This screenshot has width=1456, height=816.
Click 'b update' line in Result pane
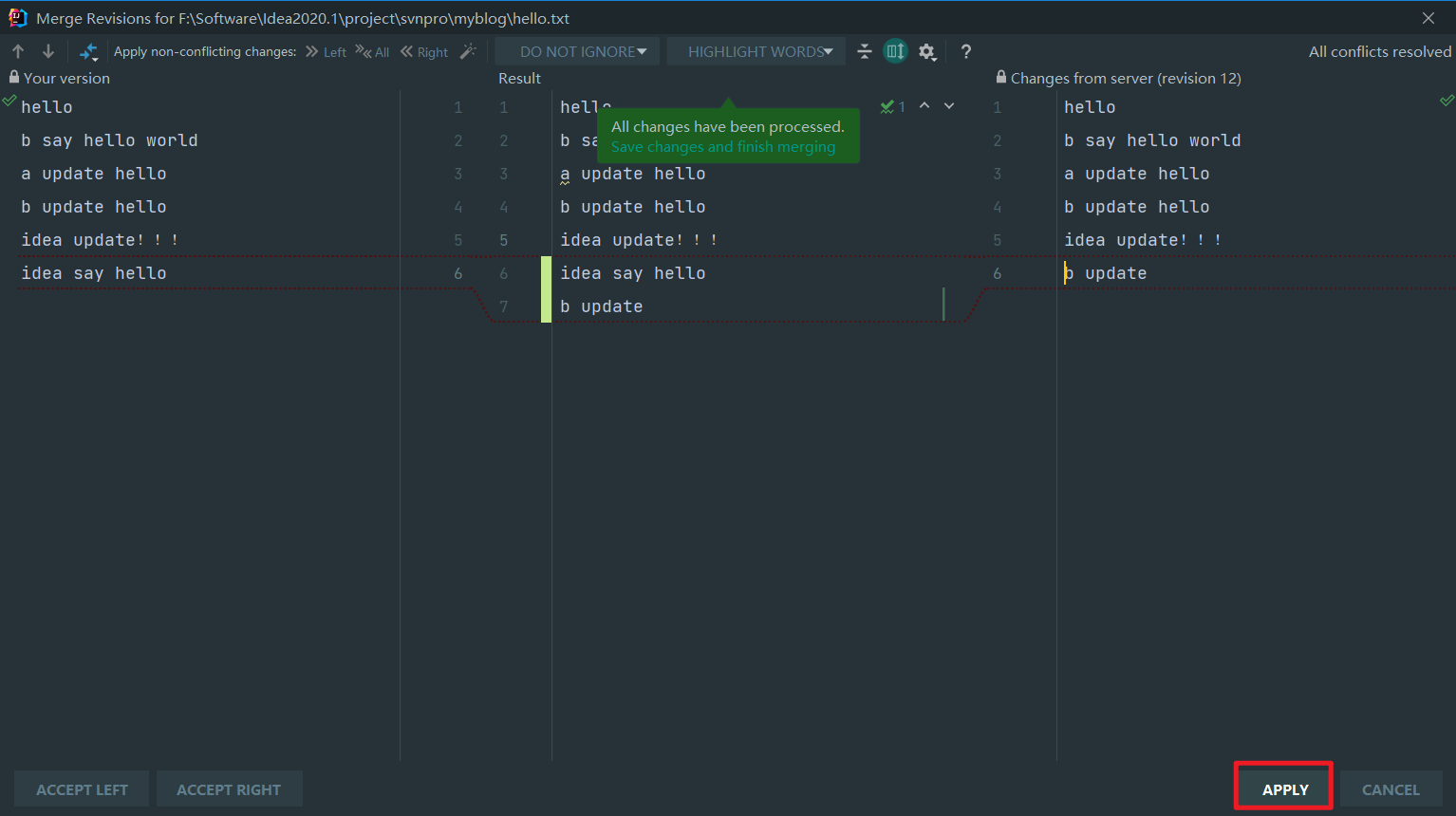602,306
